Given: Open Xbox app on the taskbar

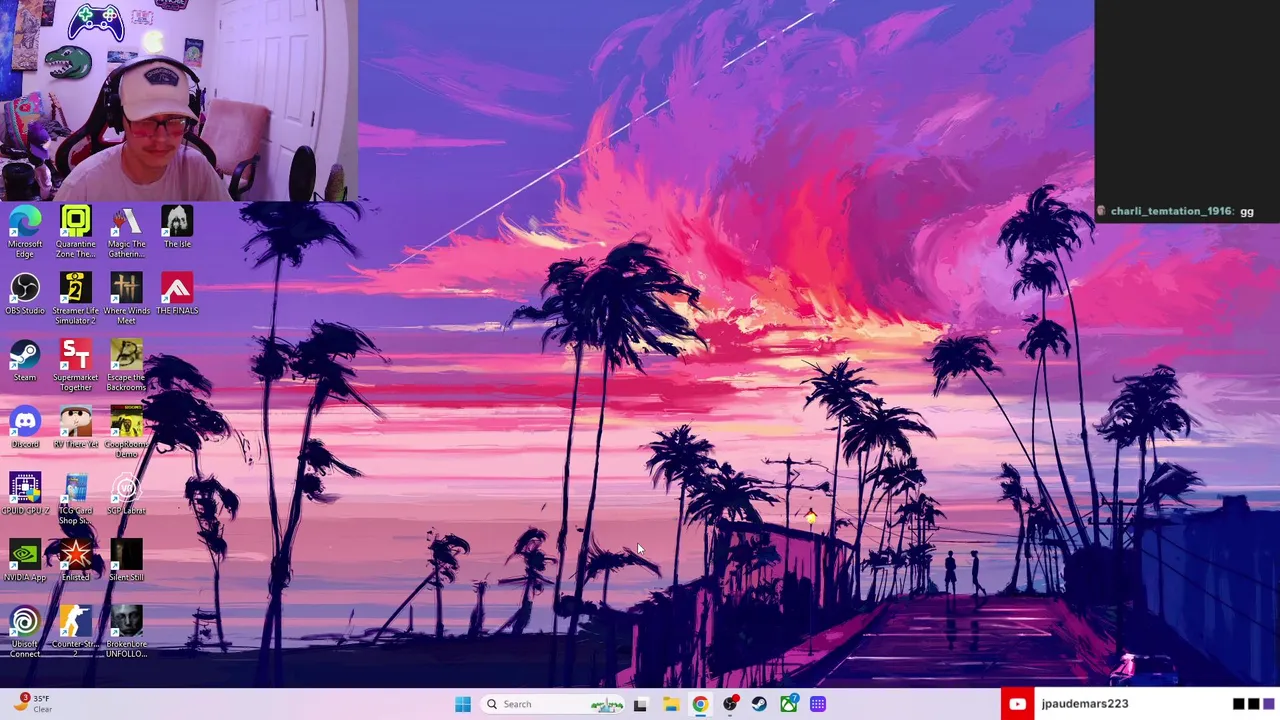Looking at the screenshot, I should [789, 704].
